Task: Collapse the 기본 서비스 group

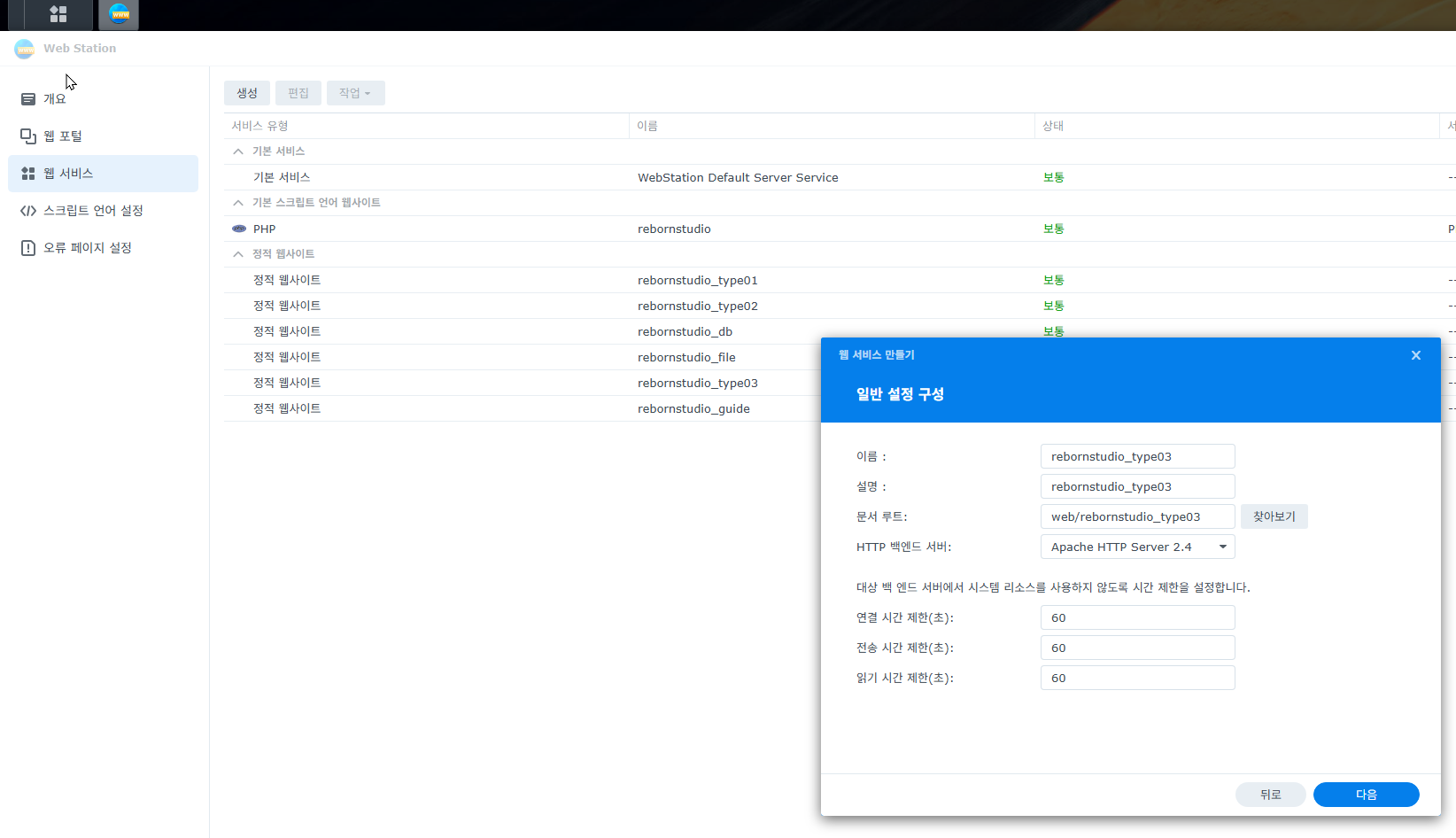Action: [x=238, y=151]
